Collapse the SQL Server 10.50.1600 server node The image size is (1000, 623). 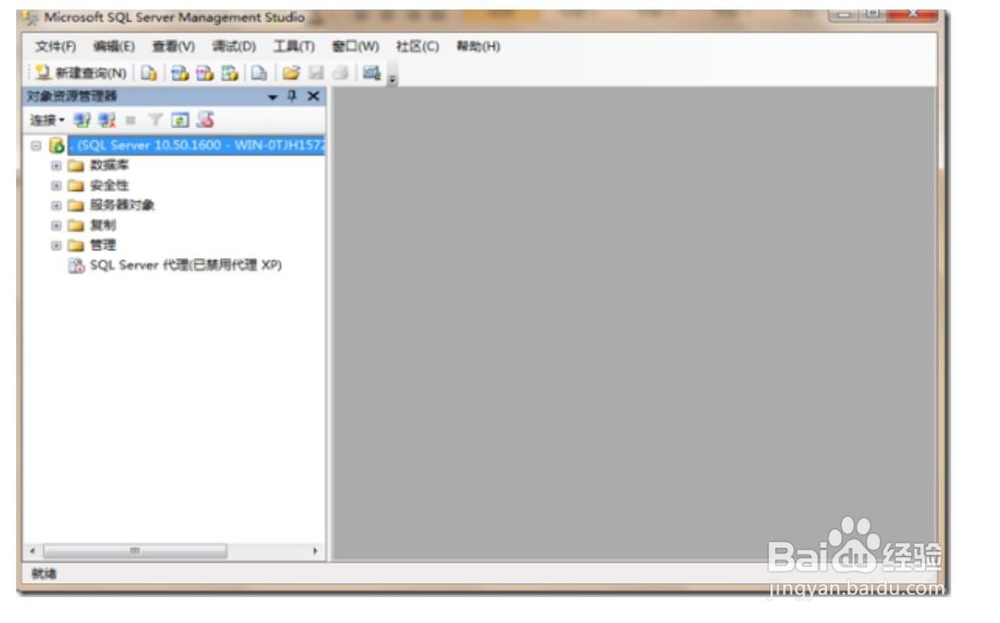tap(36, 146)
